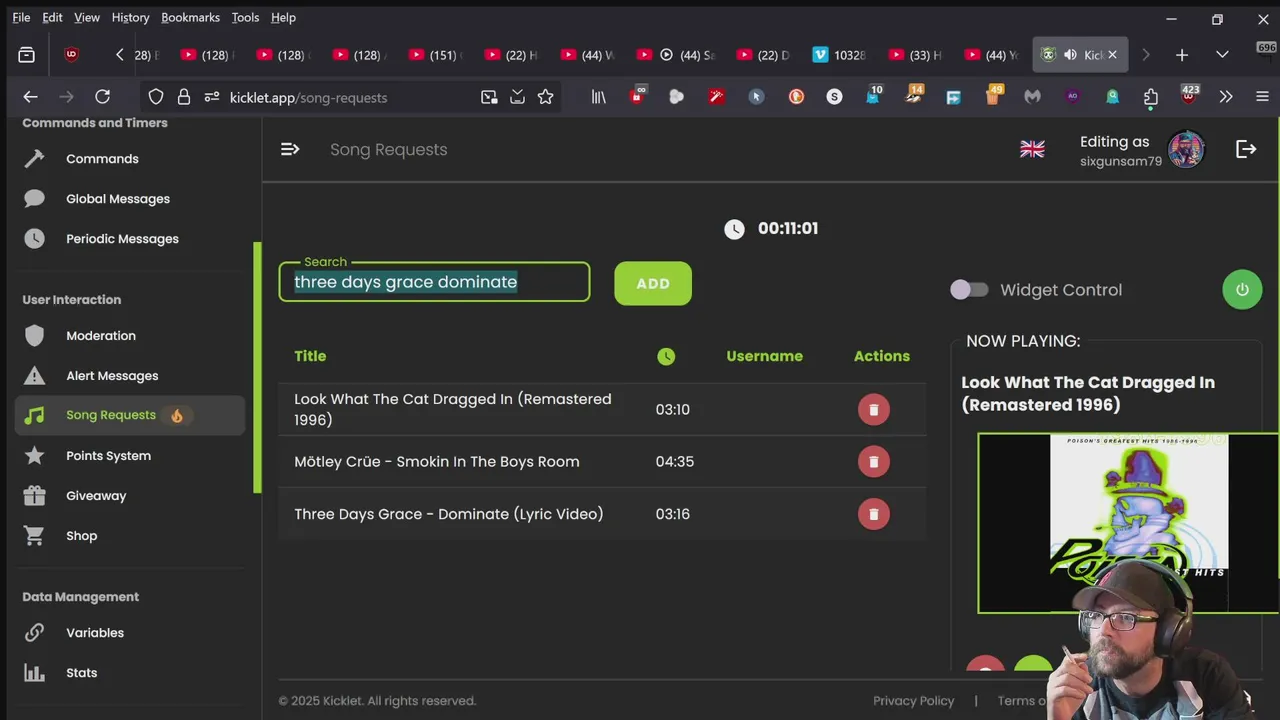Open the Tools menu
Viewport: 1280px width, 720px height.
pos(245,17)
